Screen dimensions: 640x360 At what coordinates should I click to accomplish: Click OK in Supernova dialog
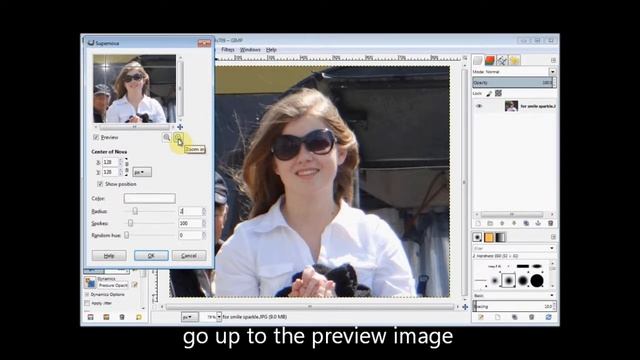point(151,256)
